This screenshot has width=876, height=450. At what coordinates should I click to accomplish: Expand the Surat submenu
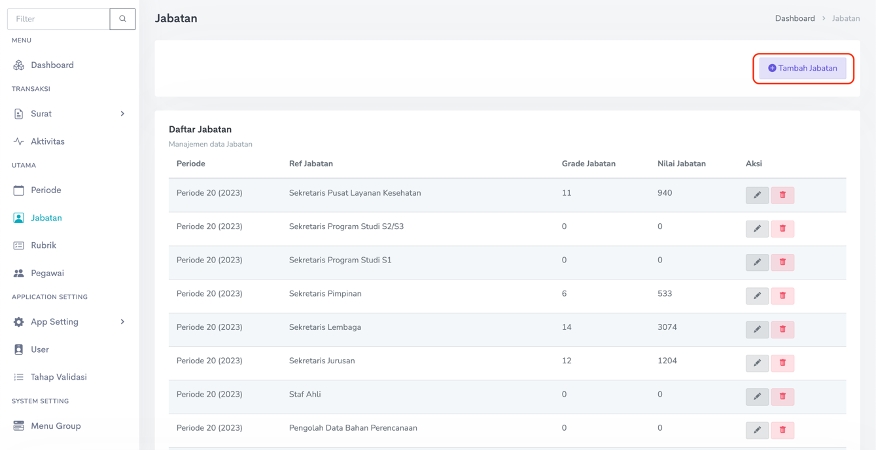(122, 114)
